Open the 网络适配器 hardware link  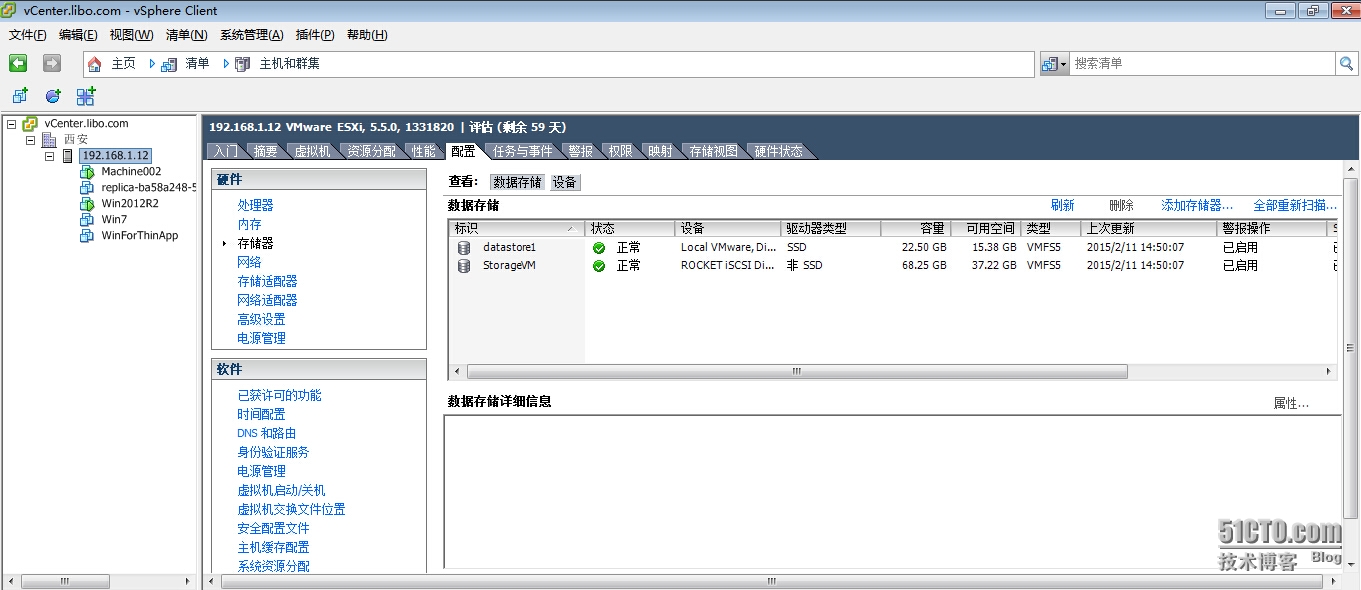267,300
